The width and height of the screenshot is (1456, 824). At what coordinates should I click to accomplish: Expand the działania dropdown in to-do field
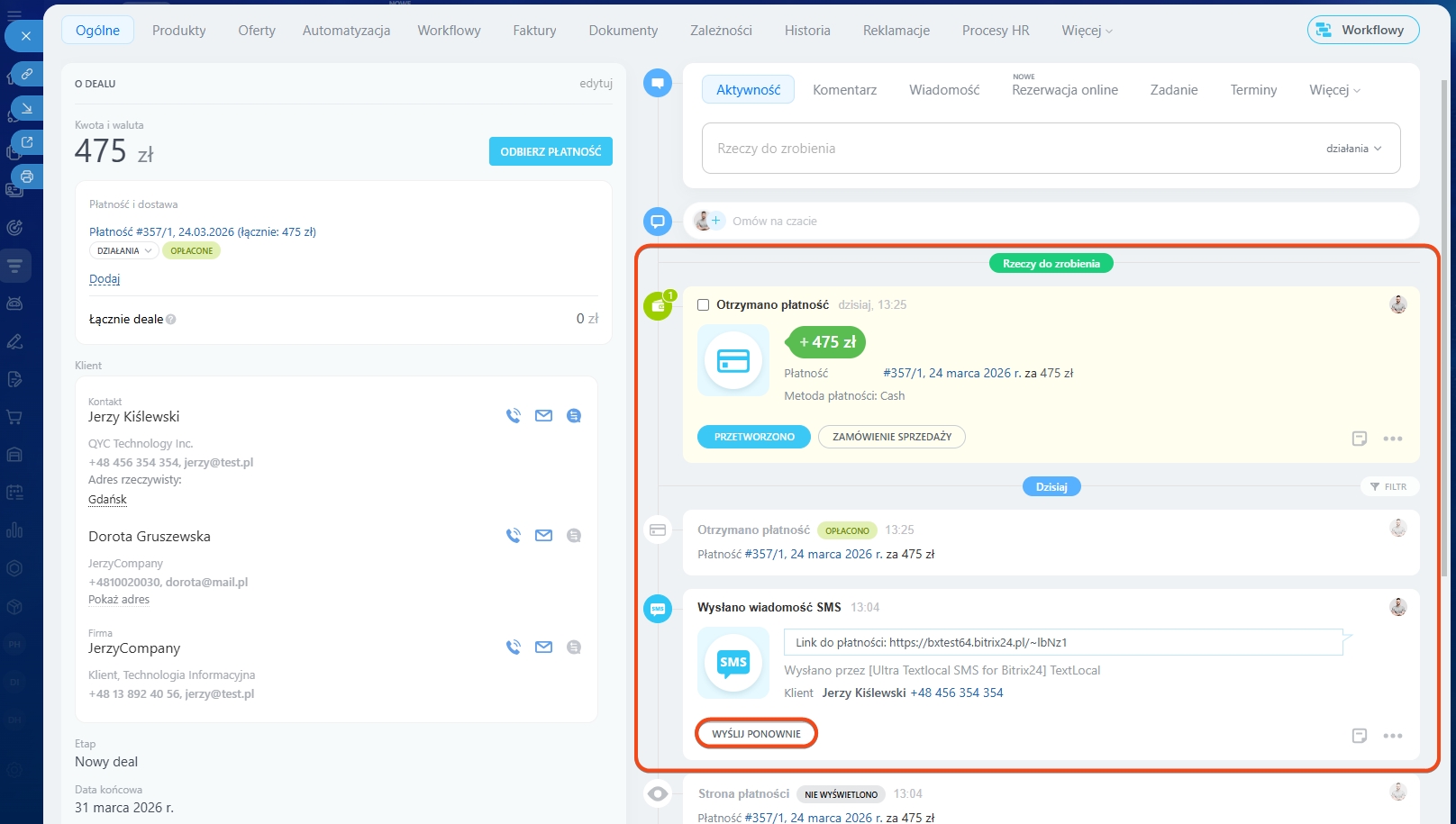click(x=1353, y=149)
